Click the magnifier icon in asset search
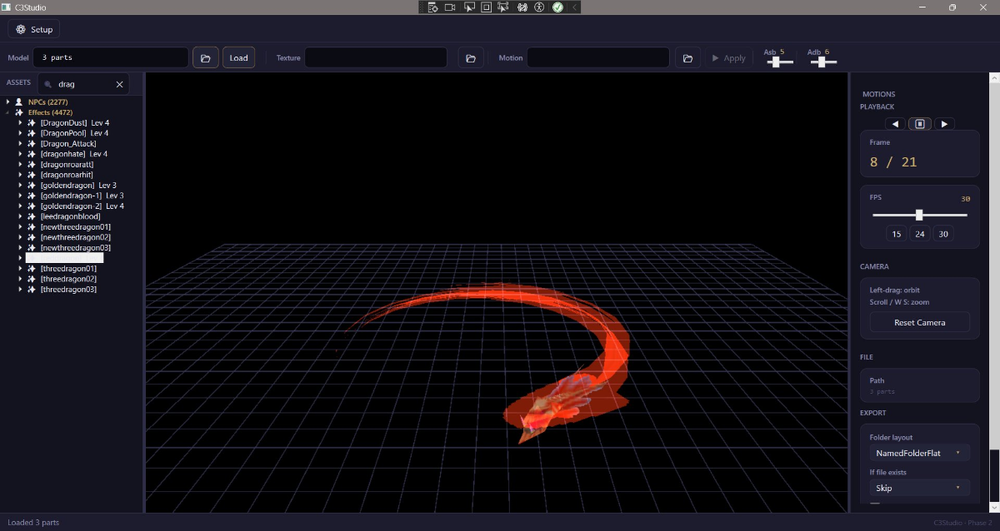The width and height of the screenshot is (1000, 531). pyautogui.click(x=48, y=84)
